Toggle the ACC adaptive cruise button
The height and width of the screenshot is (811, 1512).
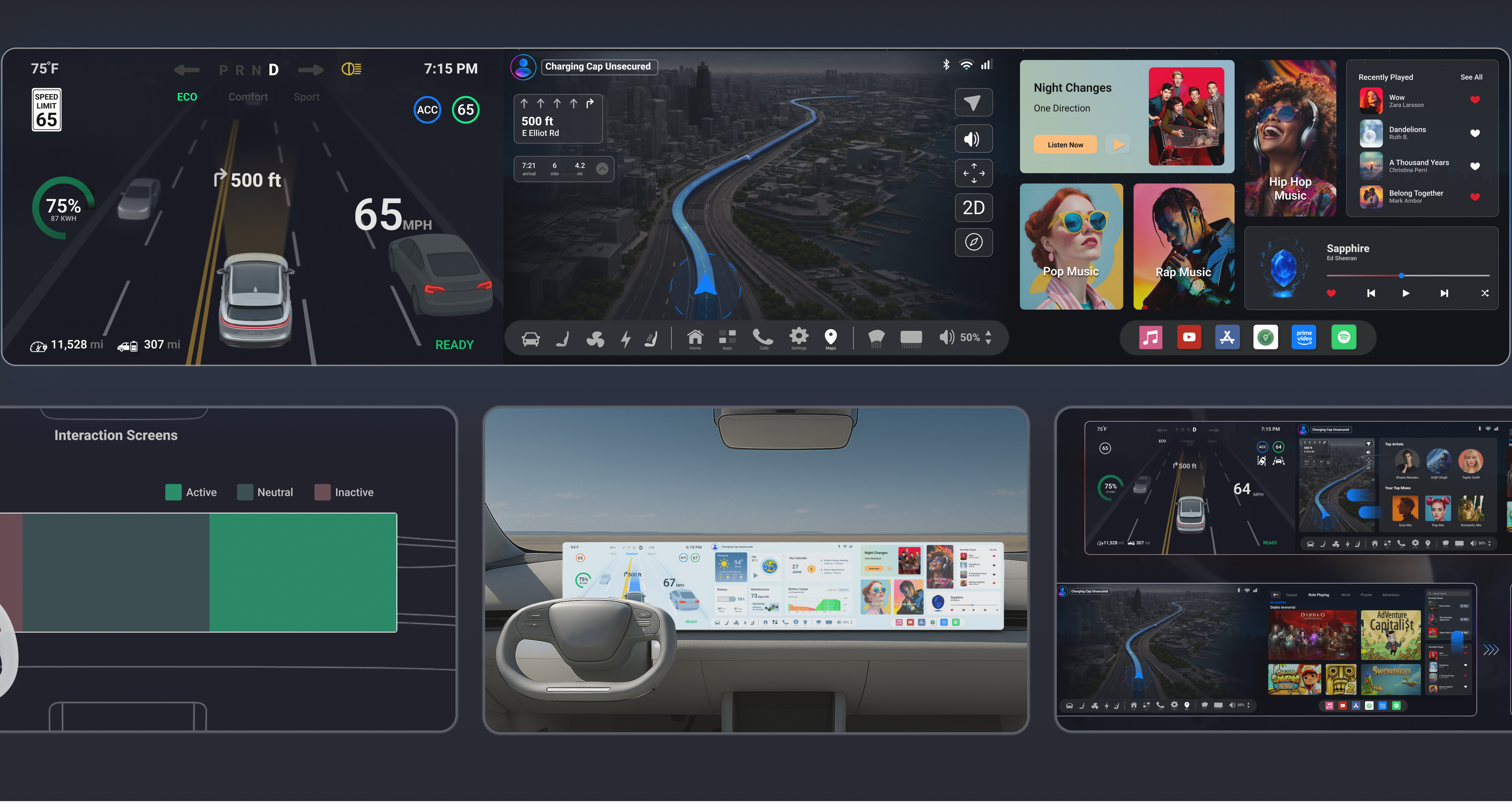[x=427, y=110]
